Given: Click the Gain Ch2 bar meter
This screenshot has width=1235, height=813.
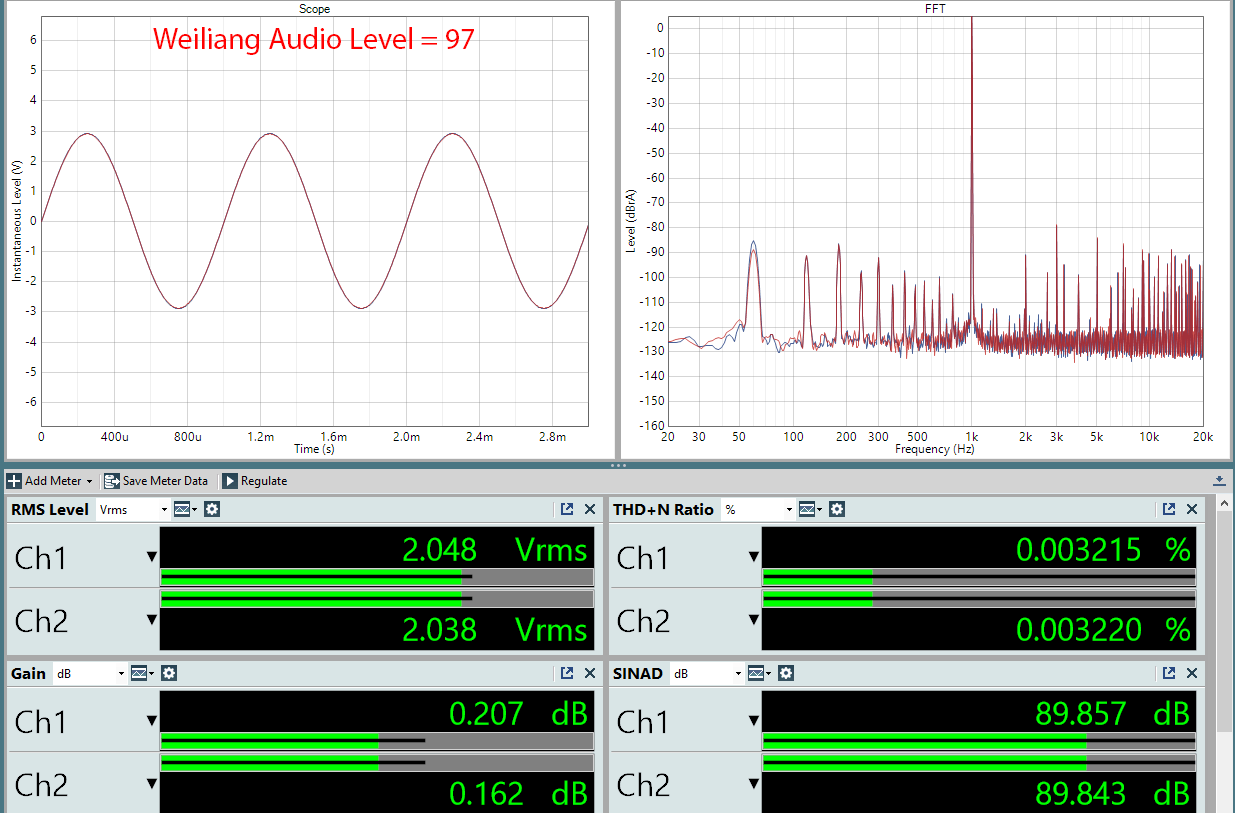Looking at the screenshot, I should pyautogui.click(x=377, y=764).
